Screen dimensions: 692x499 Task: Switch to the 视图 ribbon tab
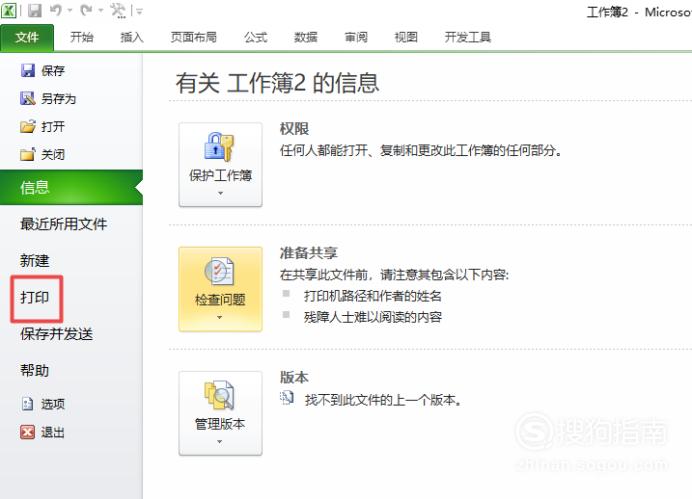coord(406,37)
